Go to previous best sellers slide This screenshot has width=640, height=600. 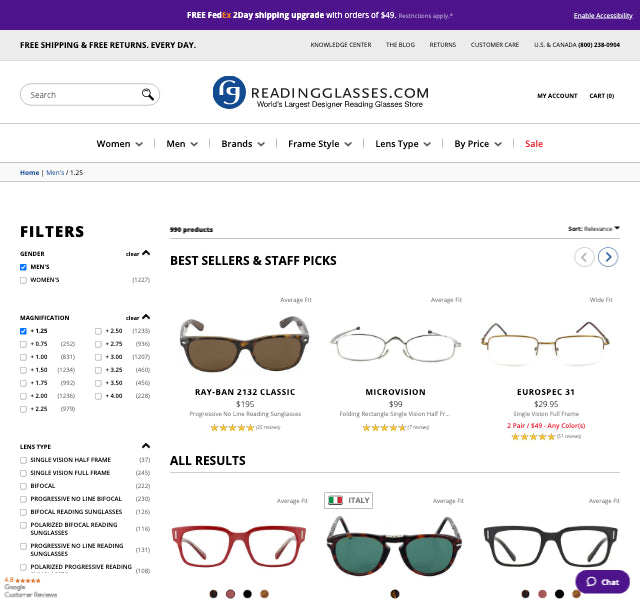click(x=584, y=257)
